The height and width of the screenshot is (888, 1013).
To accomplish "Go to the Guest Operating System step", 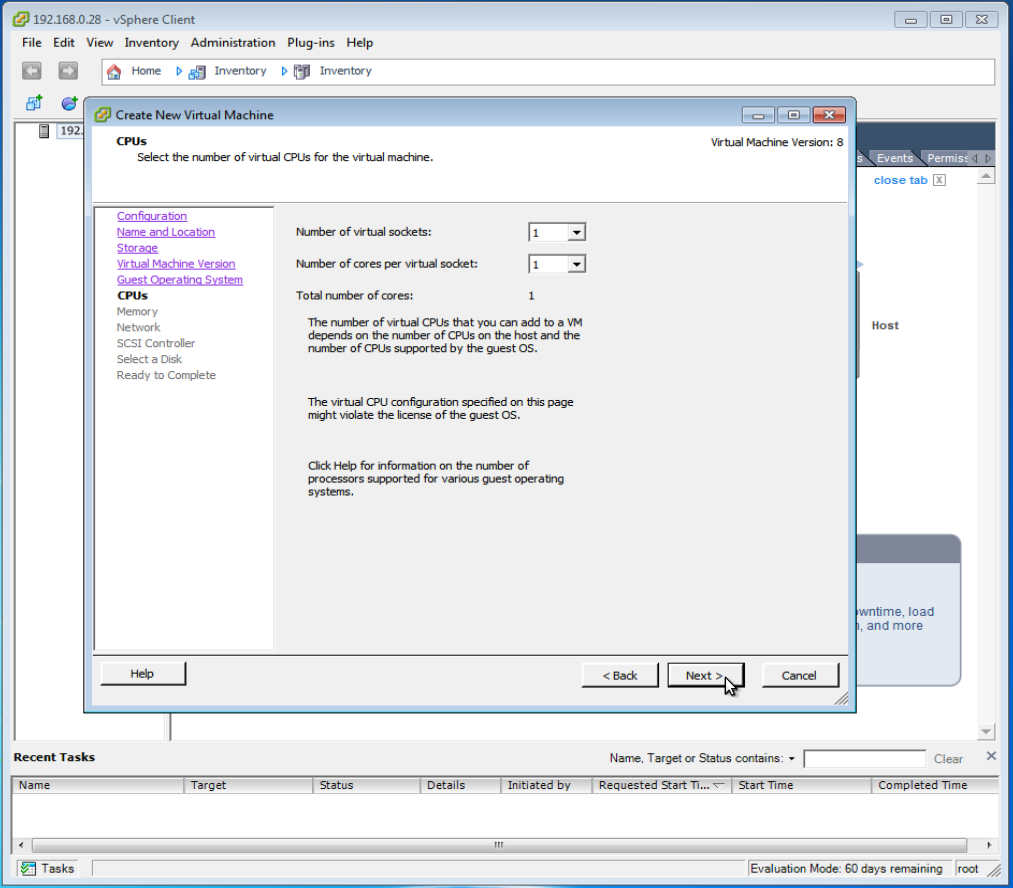I will [180, 280].
